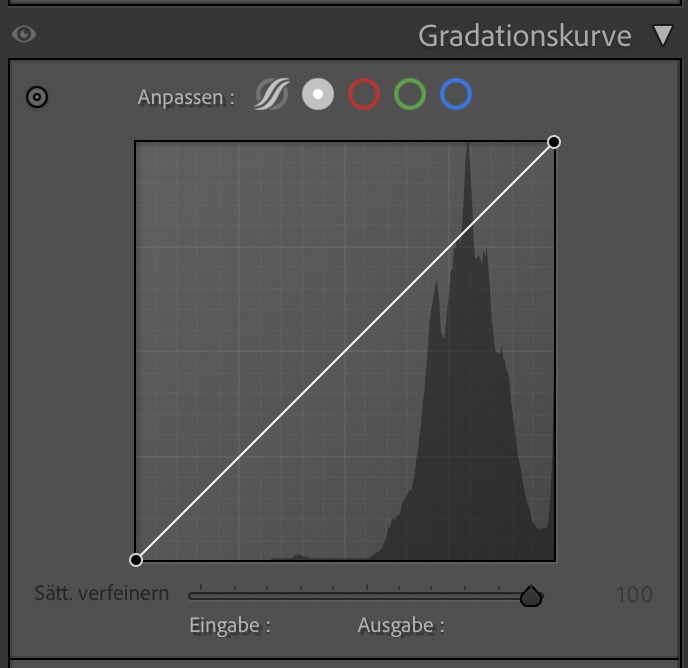Viewport: 688px width, 668px height.
Task: Click the bottom-left black point of curve
Action: pyautogui.click(x=136, y=559)
